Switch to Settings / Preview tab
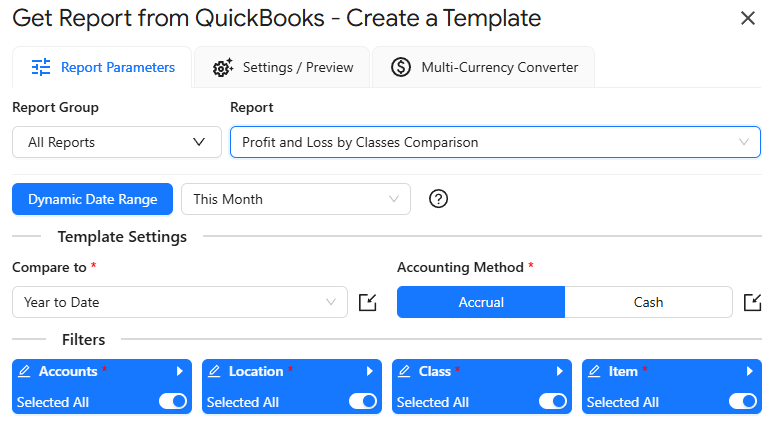 pos(283,67)
